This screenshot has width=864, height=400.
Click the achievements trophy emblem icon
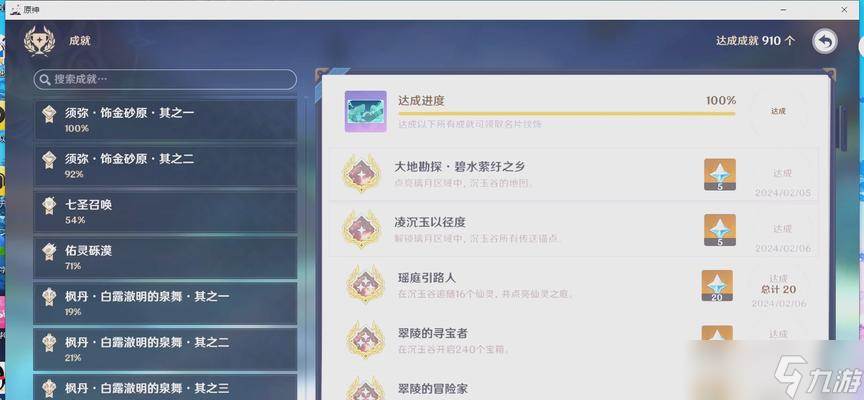click(39, 41)
